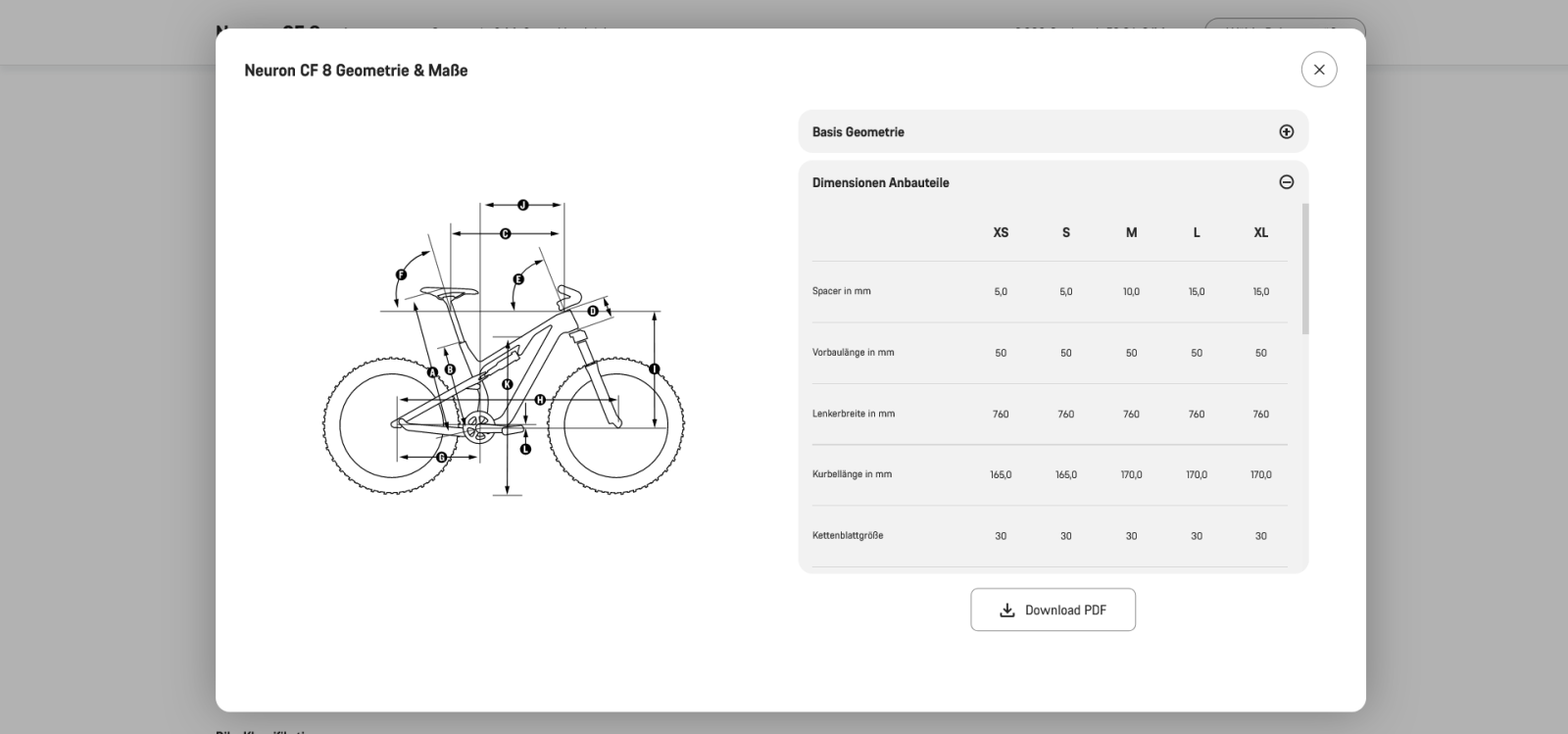
Task: Collapse the Dimensionen Anbauteile section
Action: tap(1286, 182)
